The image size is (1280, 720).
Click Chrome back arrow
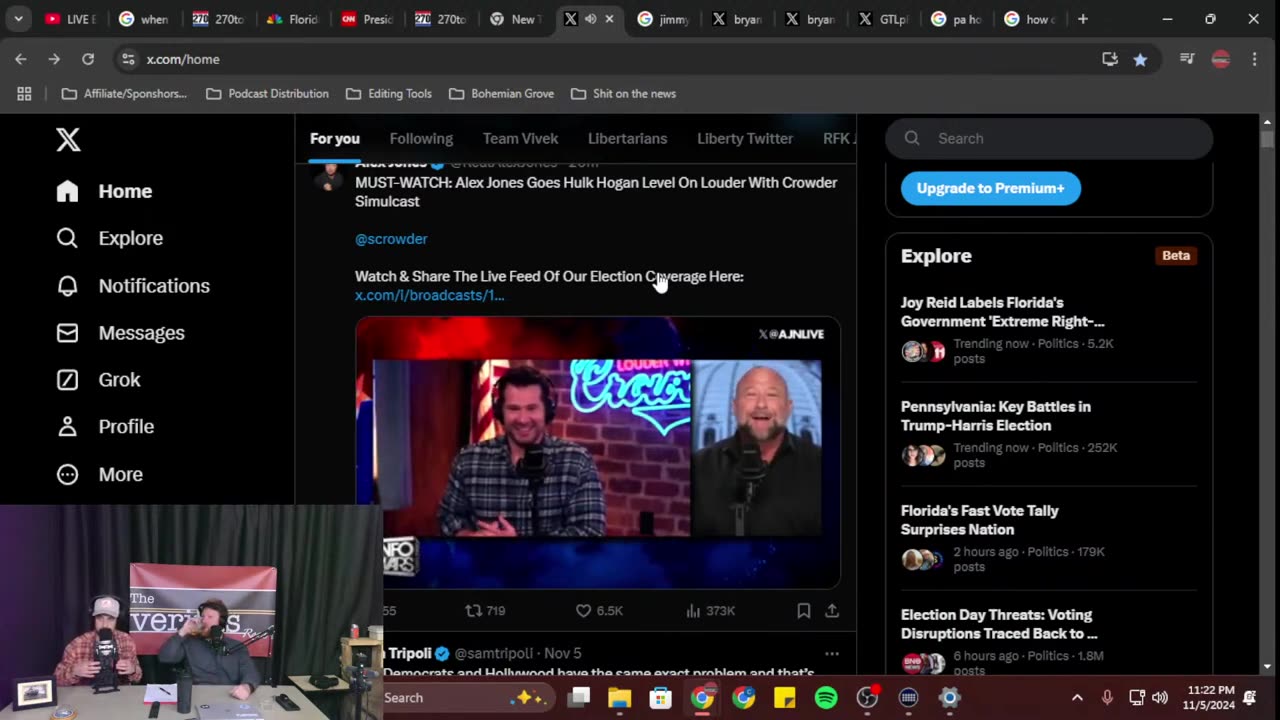click(21, 59)
